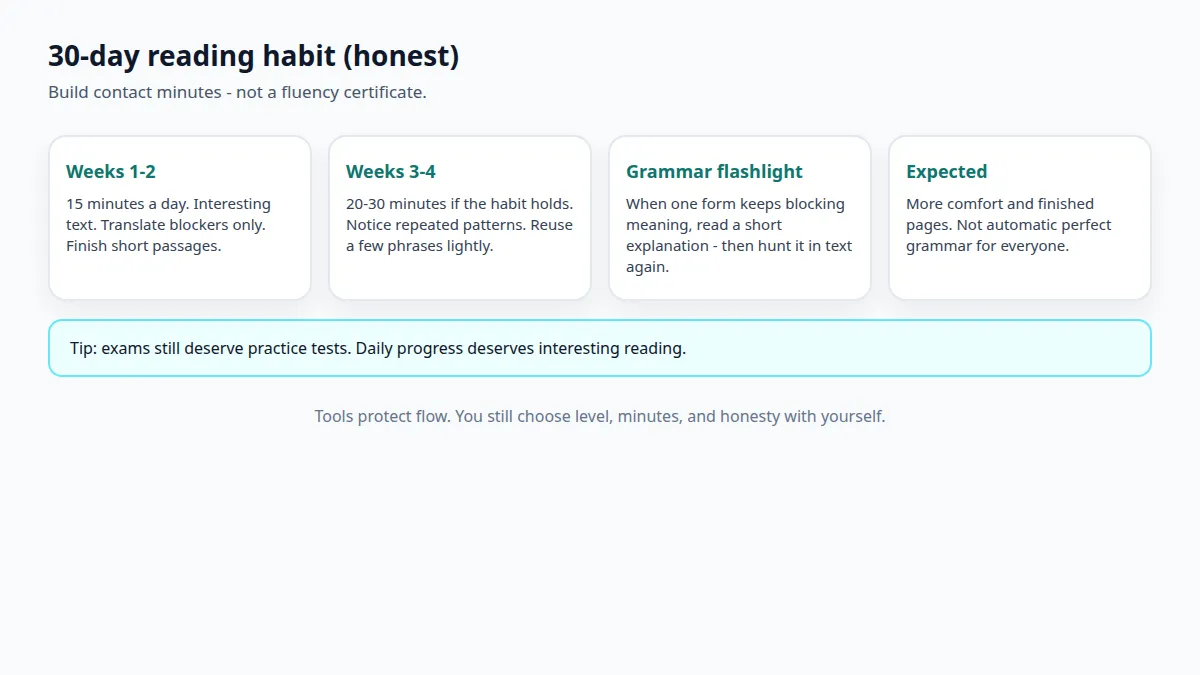Screen dimensions: 1200x675
Task: Click the 'Translate blockers only' line
Action: (x=183, y=225)
